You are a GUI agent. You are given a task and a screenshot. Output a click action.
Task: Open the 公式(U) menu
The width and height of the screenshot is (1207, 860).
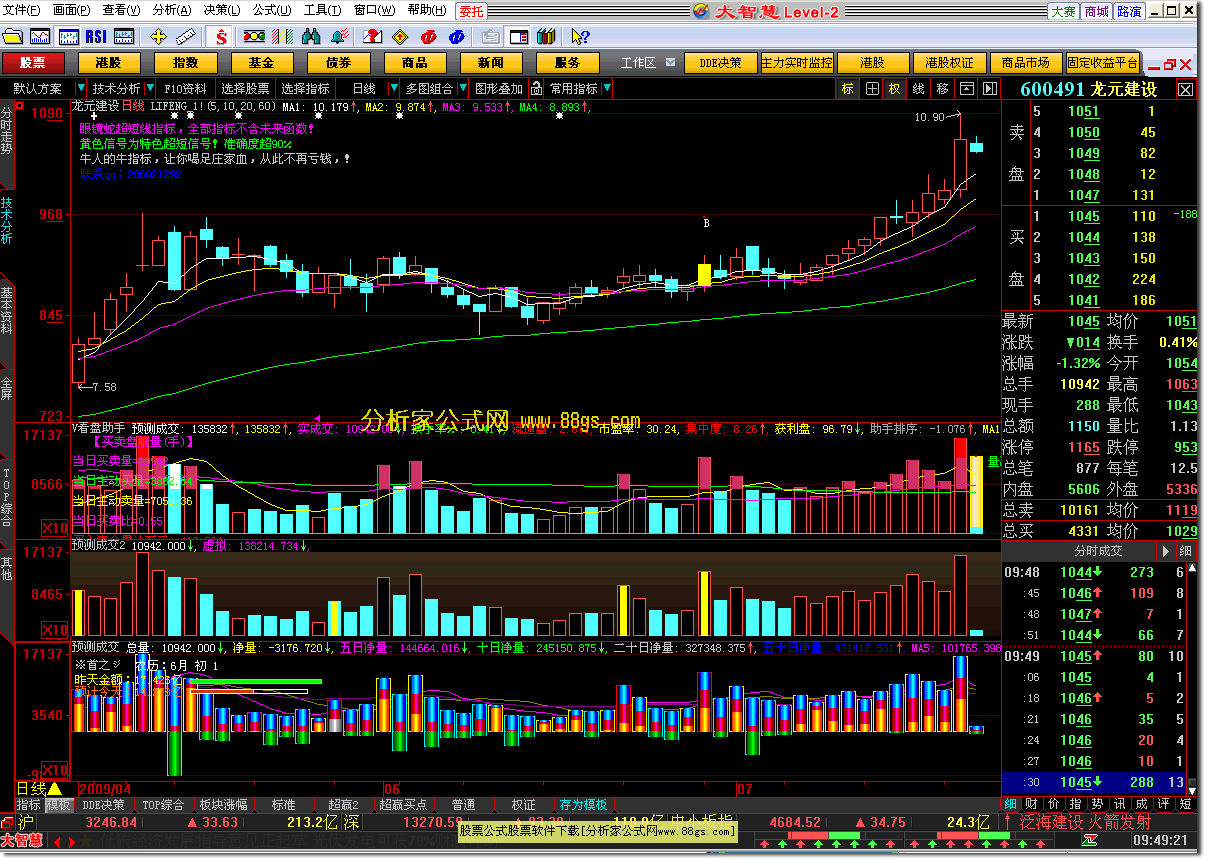pos(271,10)
